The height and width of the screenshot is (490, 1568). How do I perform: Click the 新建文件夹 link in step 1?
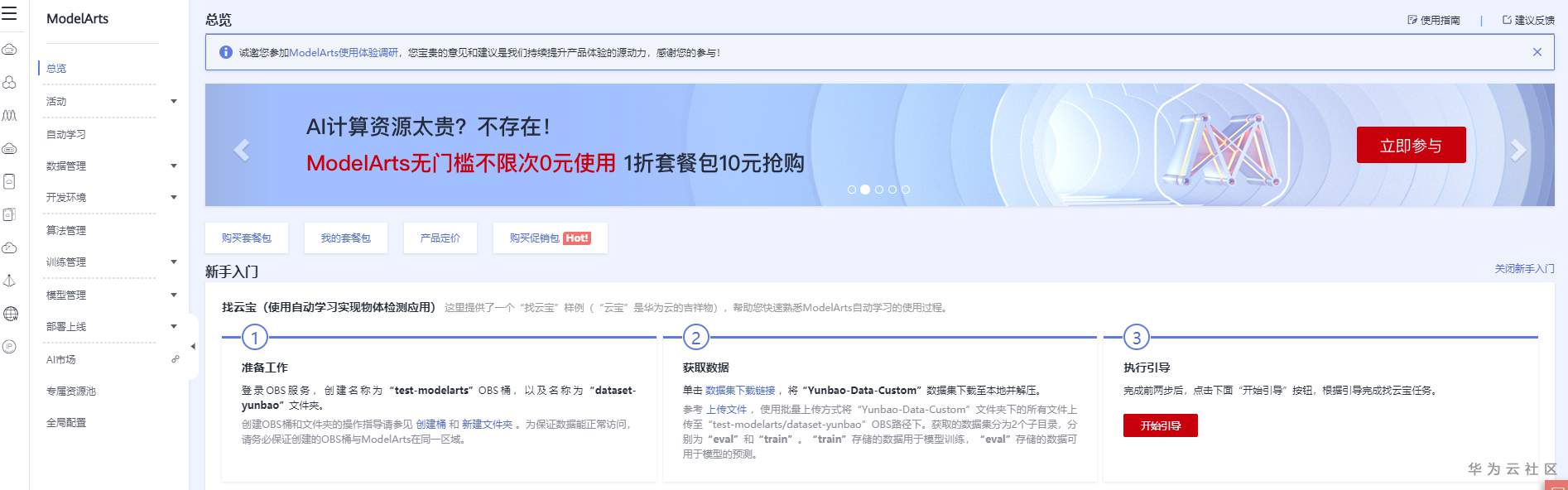[x=487, y=425]
